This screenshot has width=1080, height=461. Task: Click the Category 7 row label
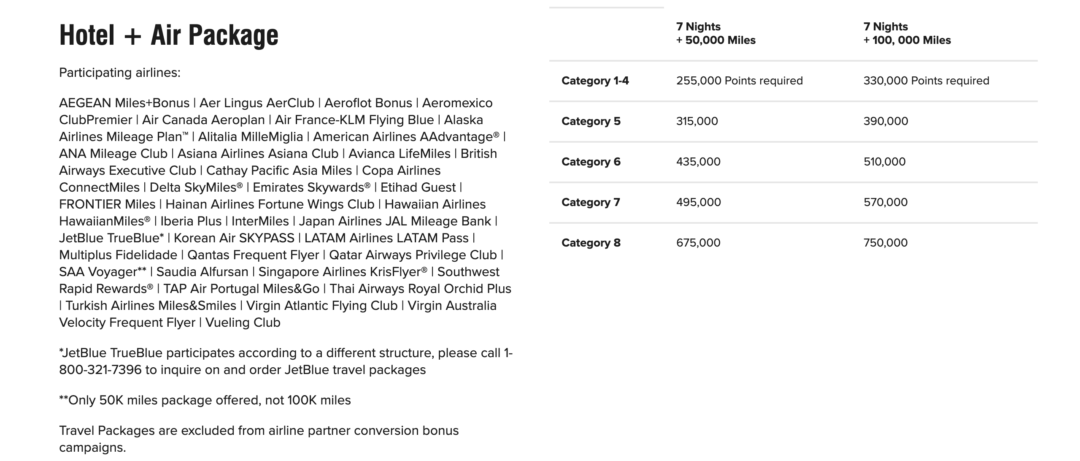(x=590, y=202)
